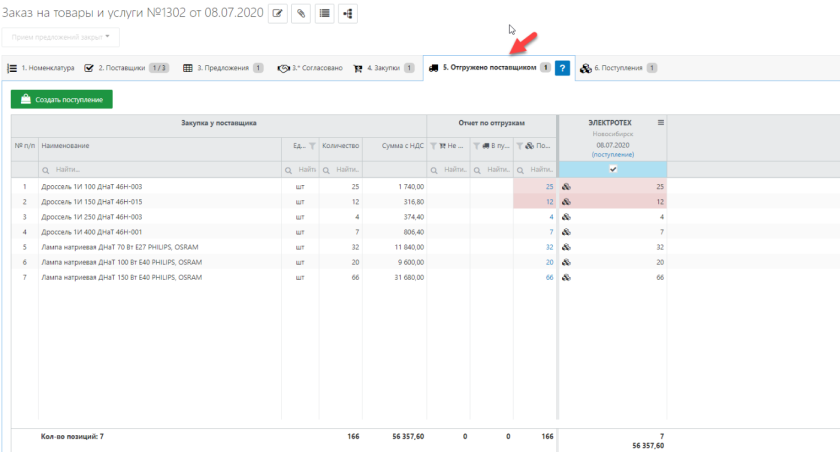Open the hierarchy structure icon in header
840x452 pixels.
[347, 14]
